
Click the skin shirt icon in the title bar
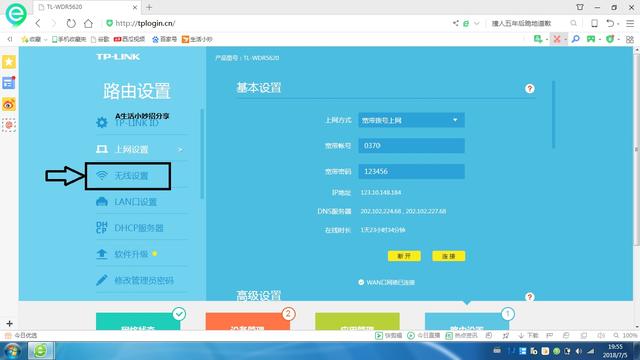coord(580,7)
